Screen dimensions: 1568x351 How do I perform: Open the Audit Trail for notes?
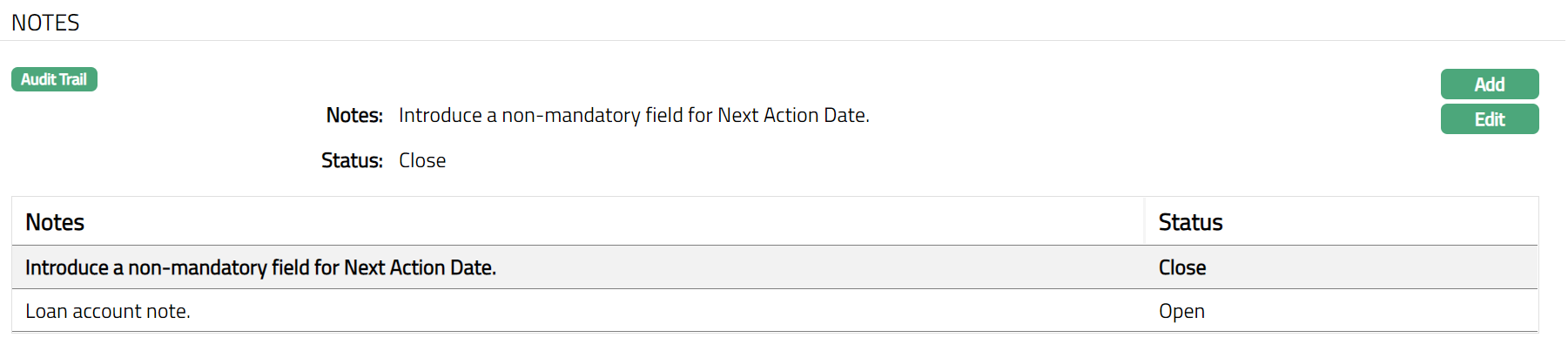54,79
